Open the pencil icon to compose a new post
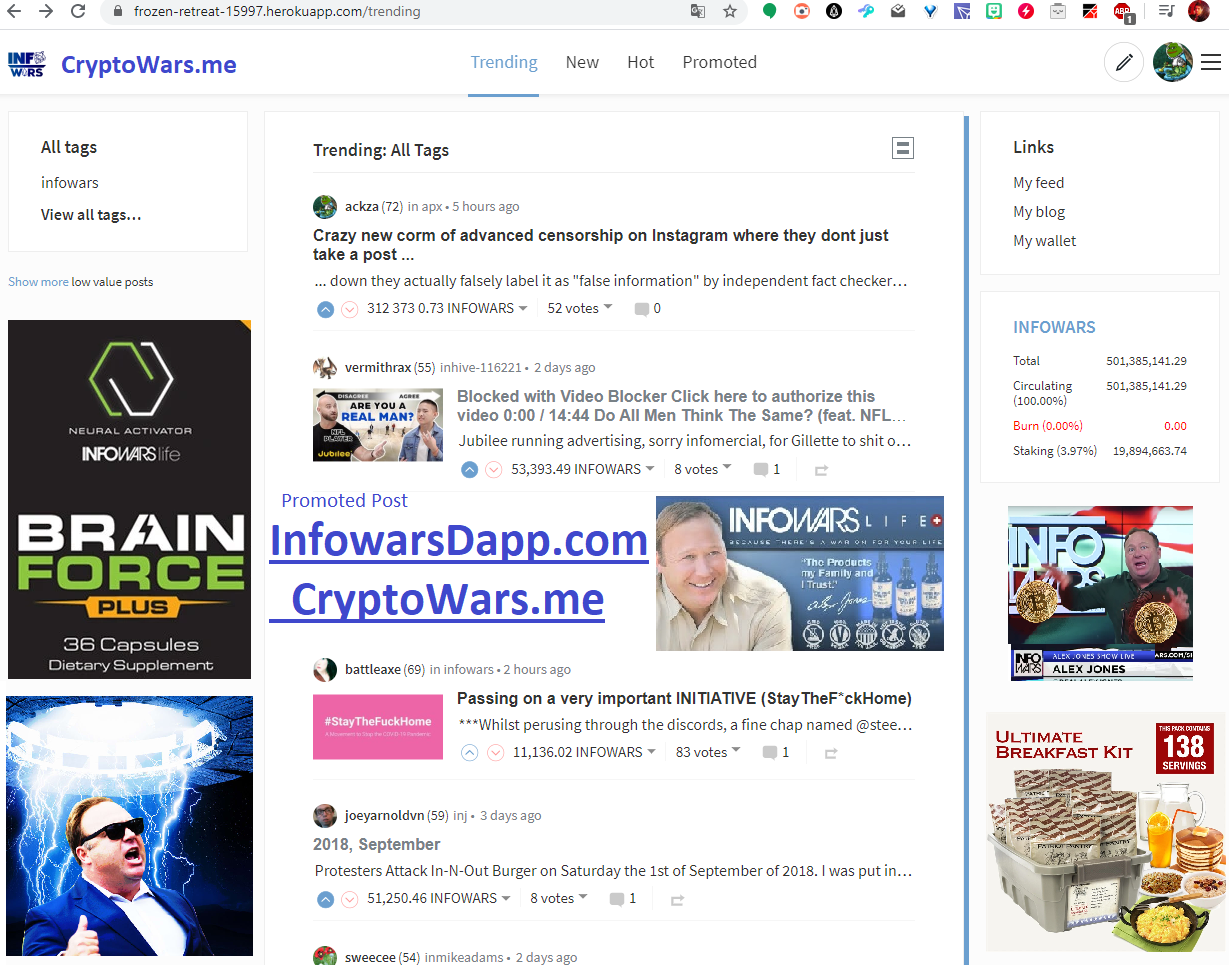The height and width of the screenshot is (965, 1229). tap(1123, 62)
